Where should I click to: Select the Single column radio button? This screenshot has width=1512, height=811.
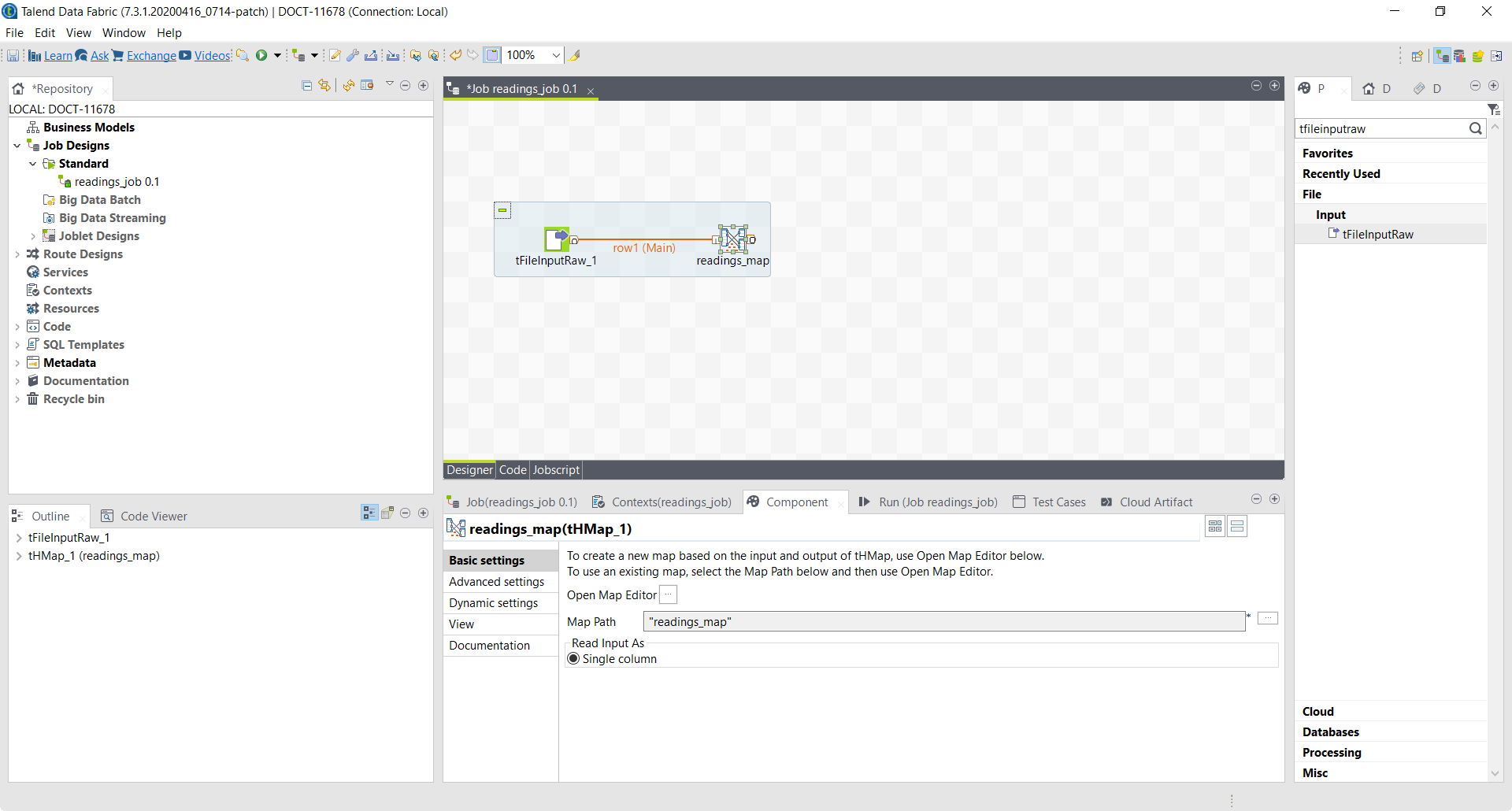573,659
